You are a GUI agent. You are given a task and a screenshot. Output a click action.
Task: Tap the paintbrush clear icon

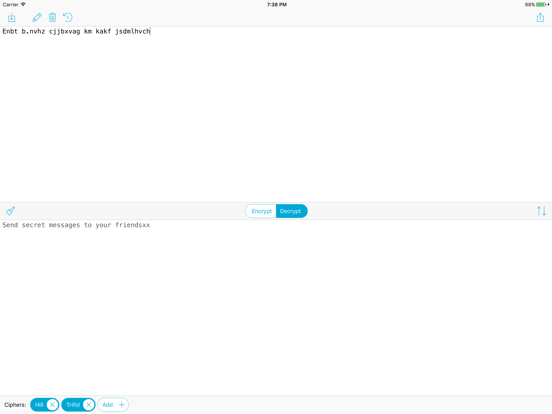point(11,211)
